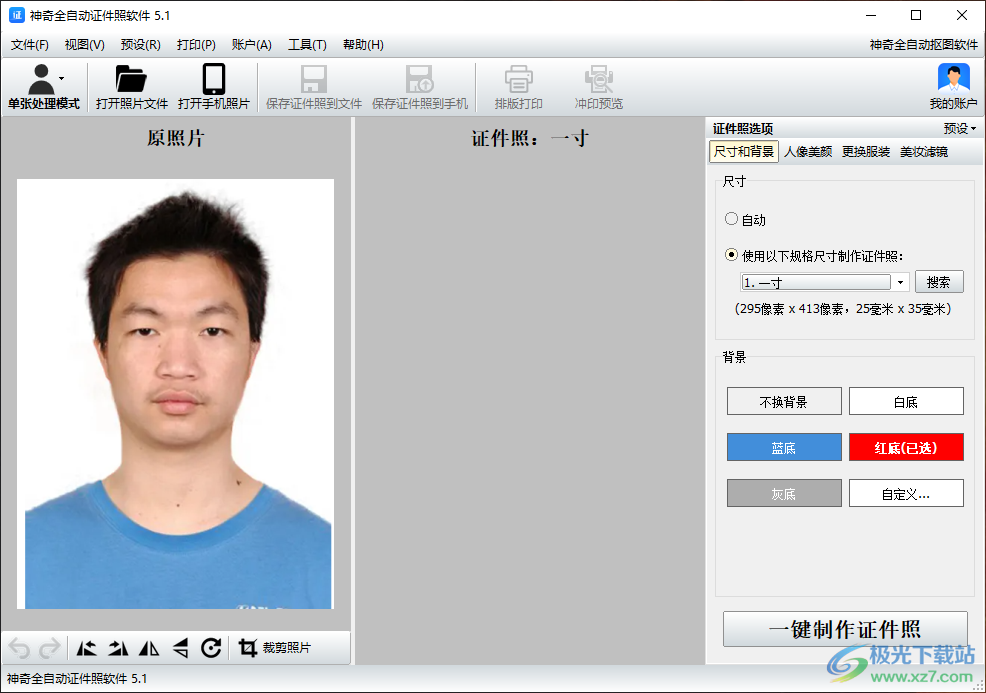Flip the photo horizontally
The height and width of the screenshot is (693, 986).
pos(149,648)
